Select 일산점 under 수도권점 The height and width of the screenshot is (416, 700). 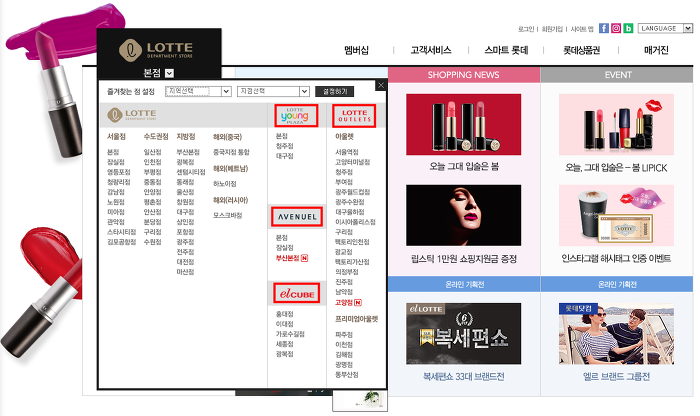152,152
